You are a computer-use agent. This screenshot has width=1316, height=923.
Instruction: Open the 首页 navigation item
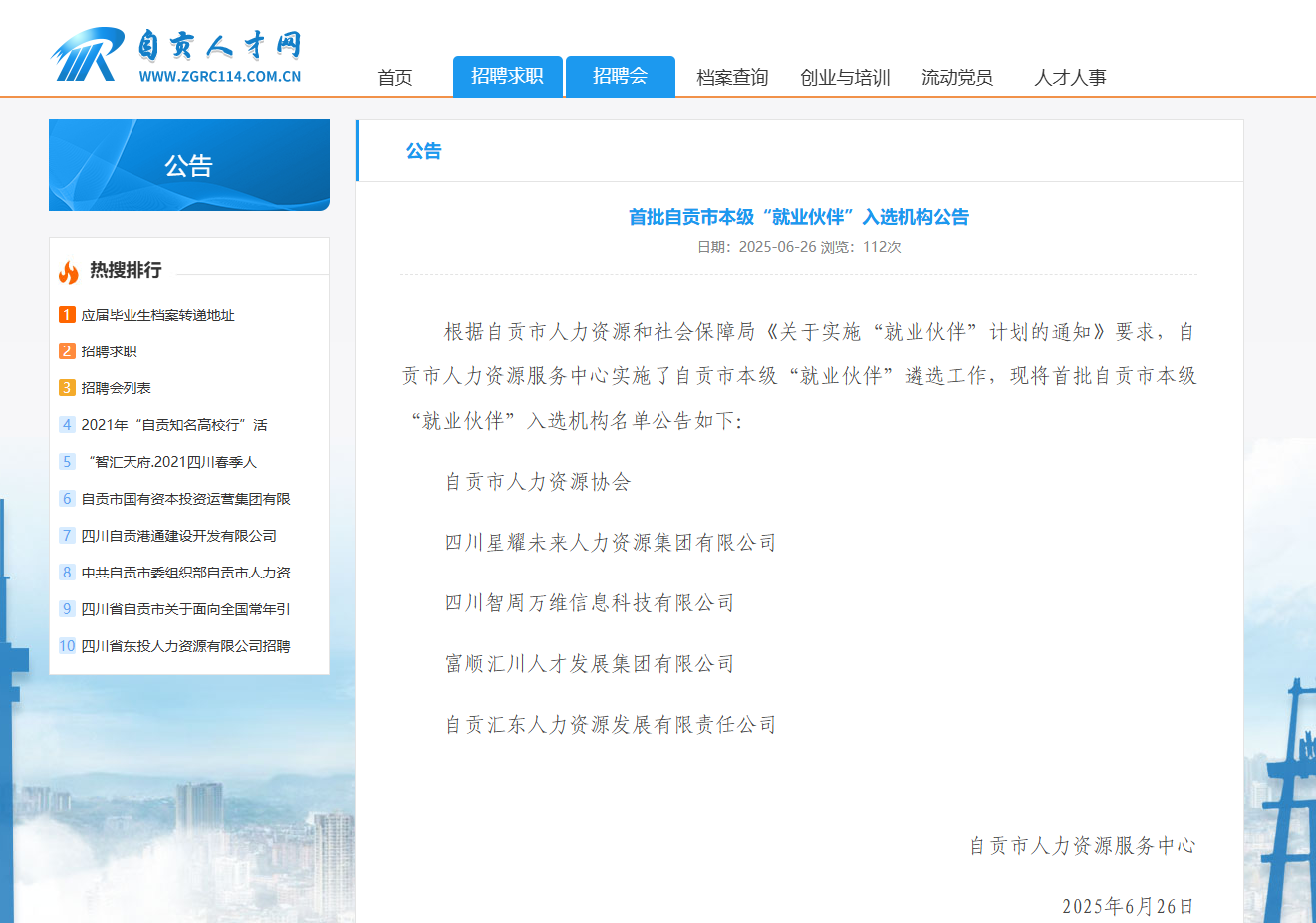[395, 77]
